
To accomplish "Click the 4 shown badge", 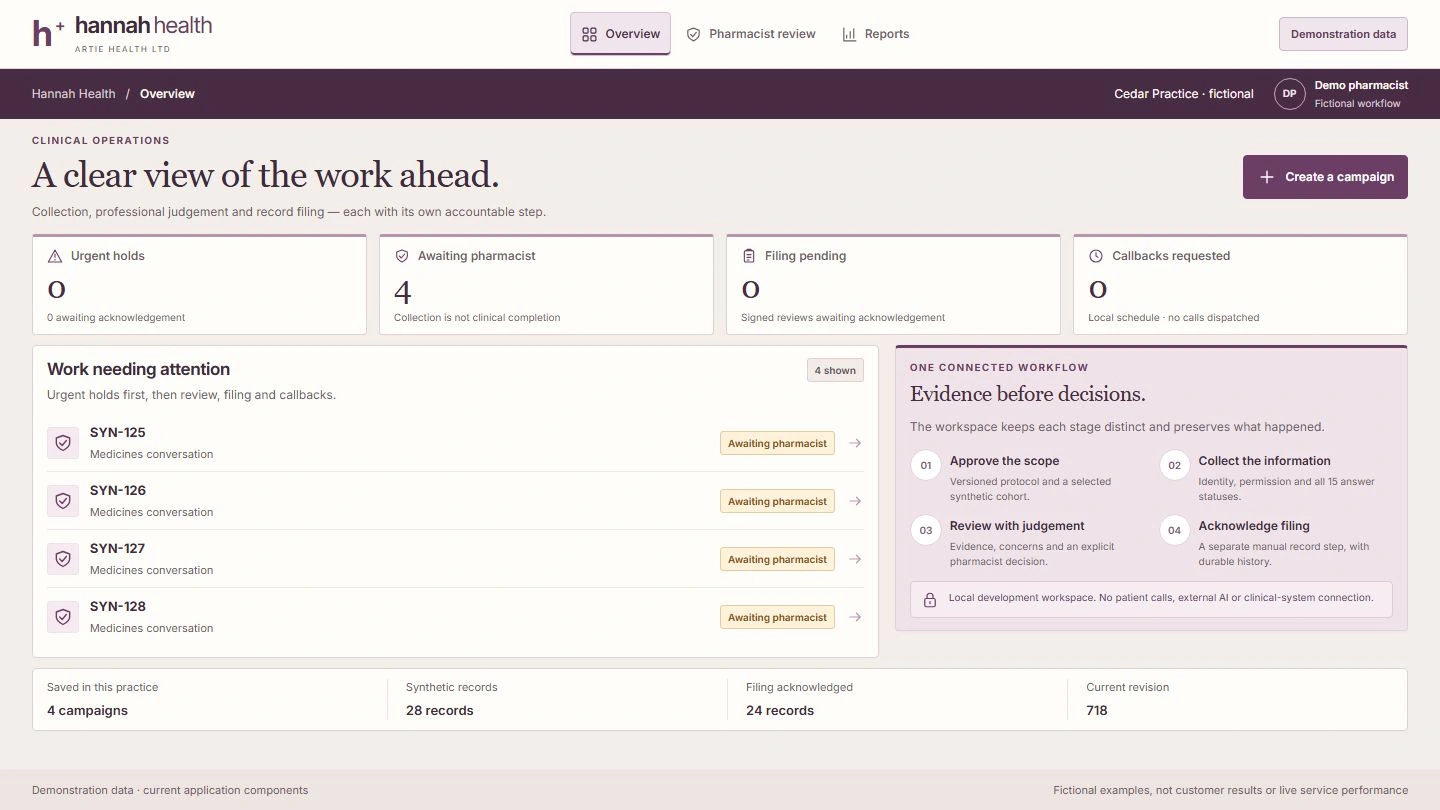I will (835, 370).
